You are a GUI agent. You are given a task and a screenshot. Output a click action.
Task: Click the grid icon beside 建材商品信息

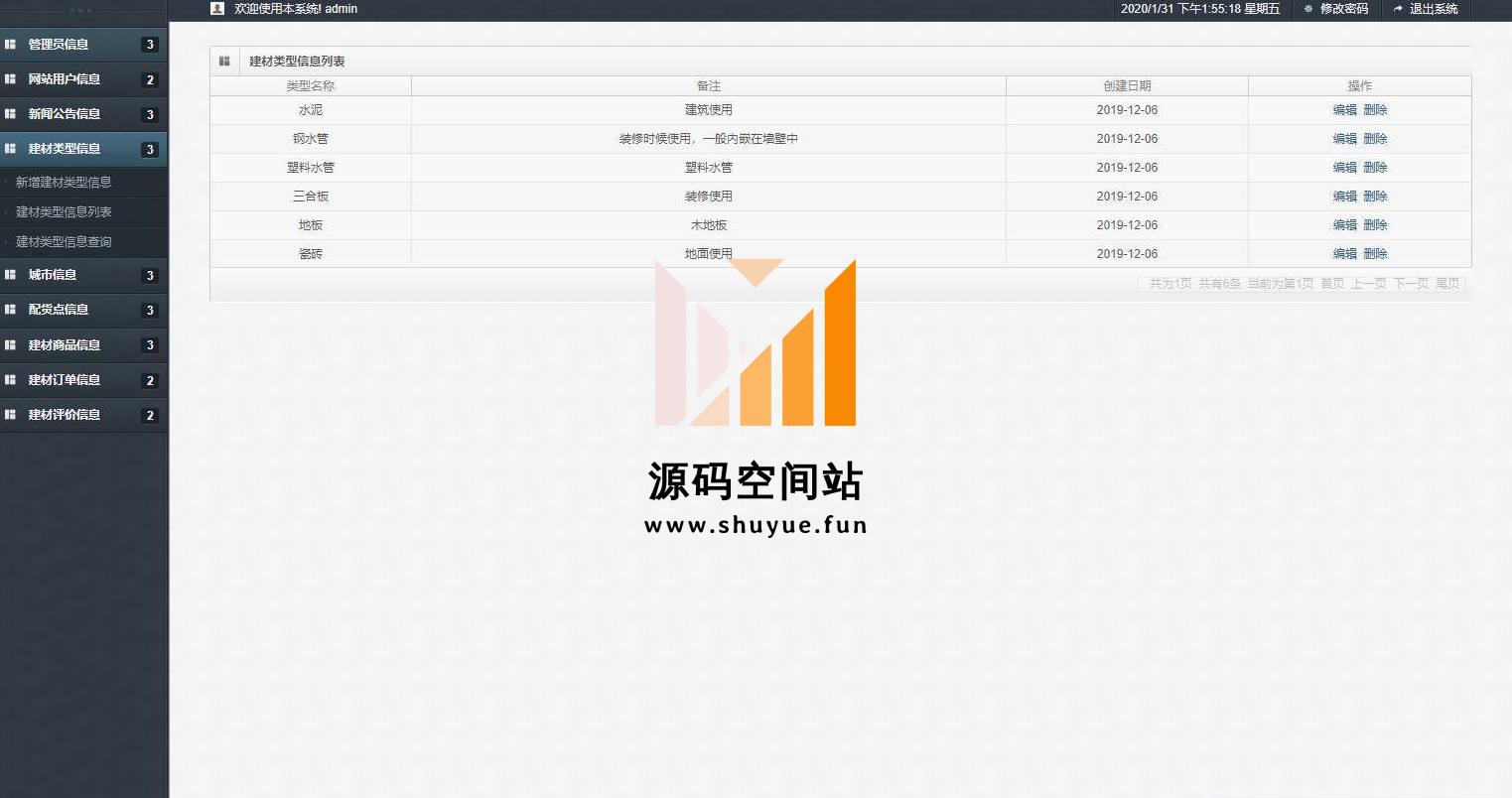pos(11,345)
